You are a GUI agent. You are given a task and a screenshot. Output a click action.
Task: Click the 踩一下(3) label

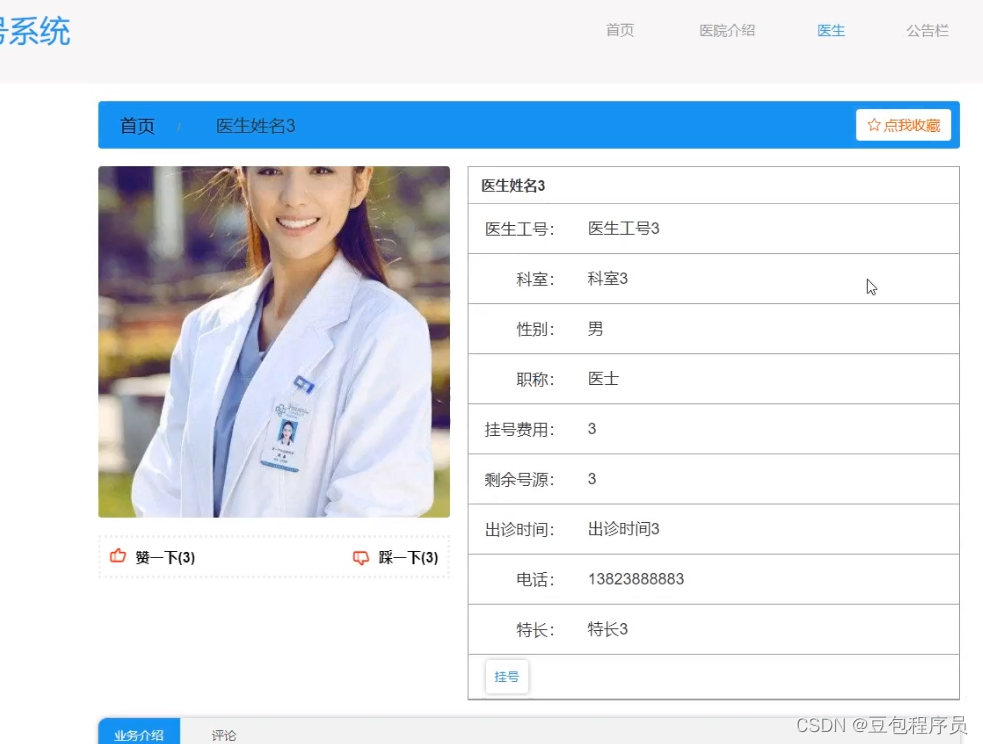point(408,557)
